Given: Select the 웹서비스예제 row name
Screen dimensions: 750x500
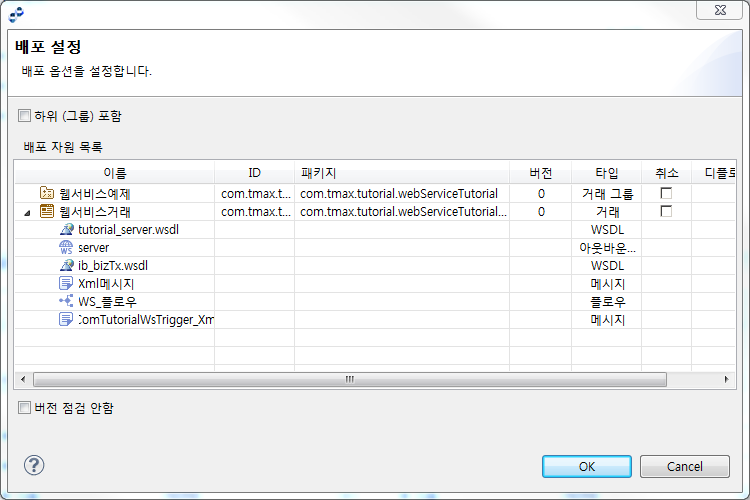Looking at the screenshot, I should point(95,194).
